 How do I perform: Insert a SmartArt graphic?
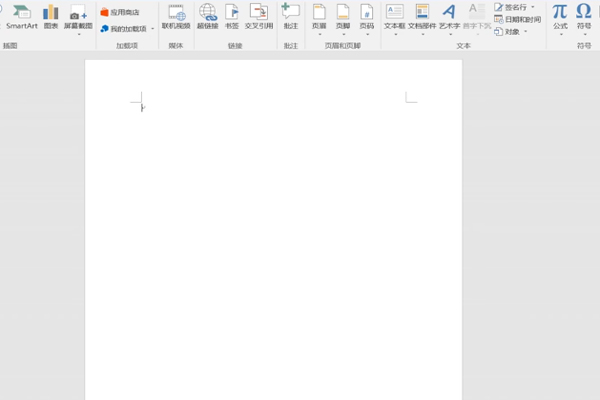(21, 16)
